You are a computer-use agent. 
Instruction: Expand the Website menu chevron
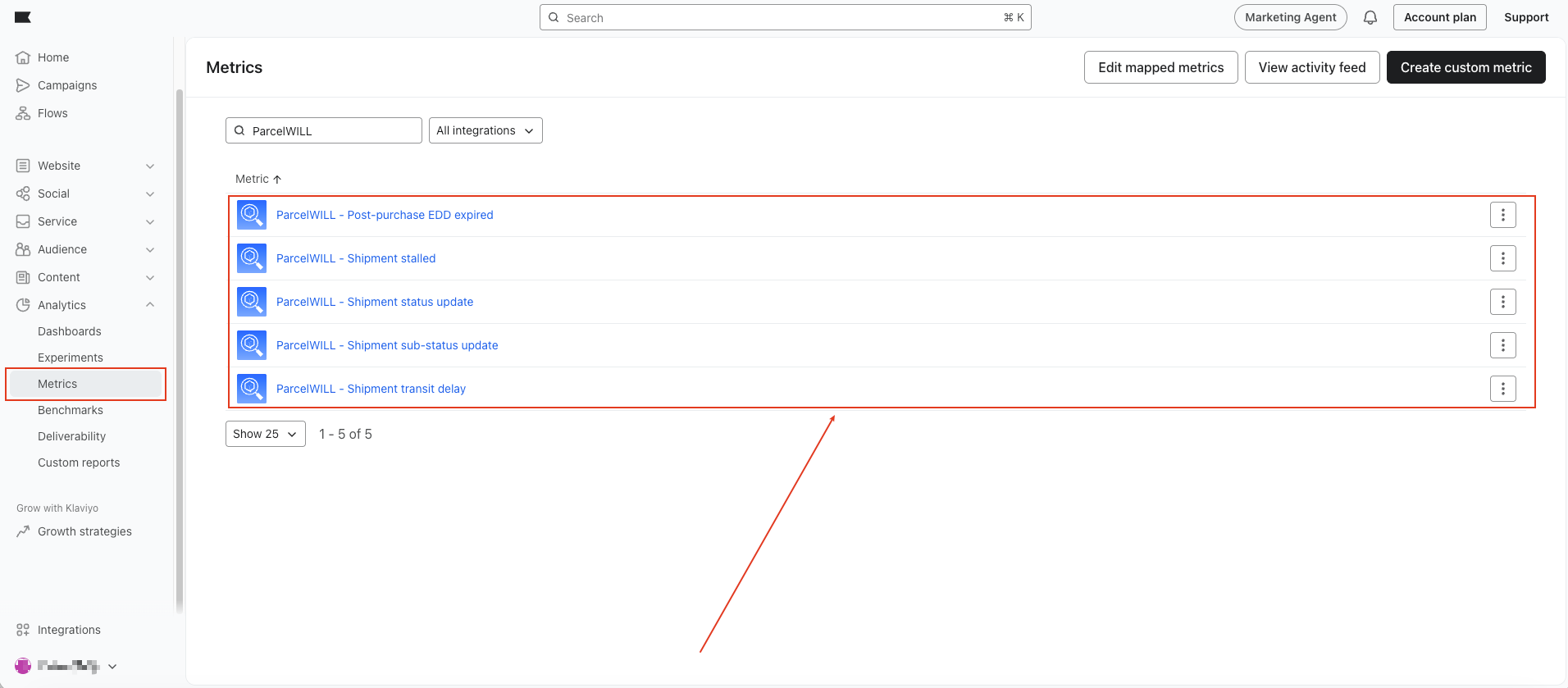click(150, 166)
